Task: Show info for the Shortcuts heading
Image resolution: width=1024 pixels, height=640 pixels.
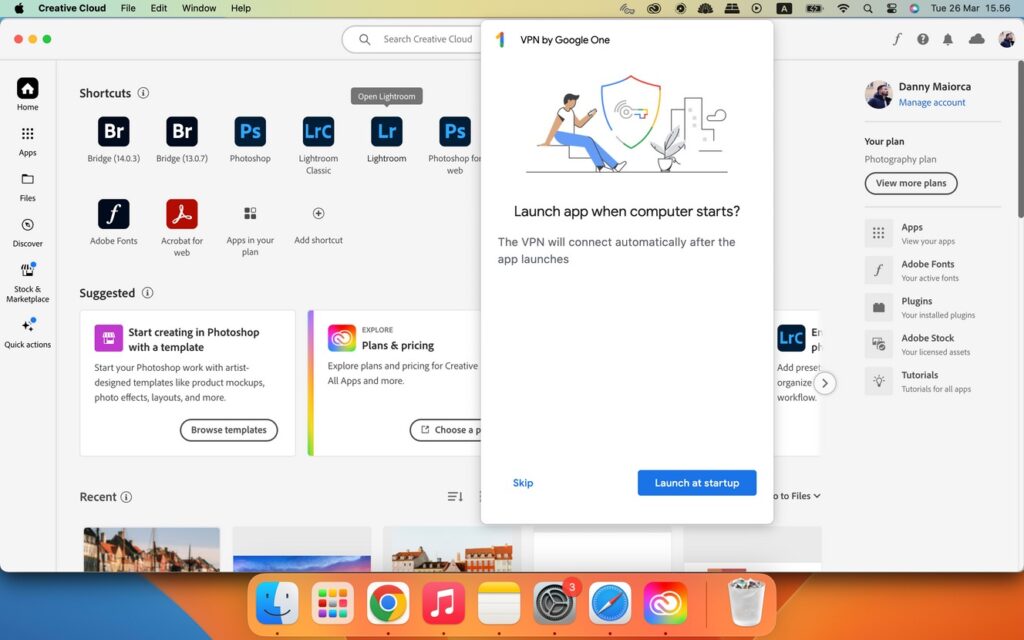Action: (143, 93)
